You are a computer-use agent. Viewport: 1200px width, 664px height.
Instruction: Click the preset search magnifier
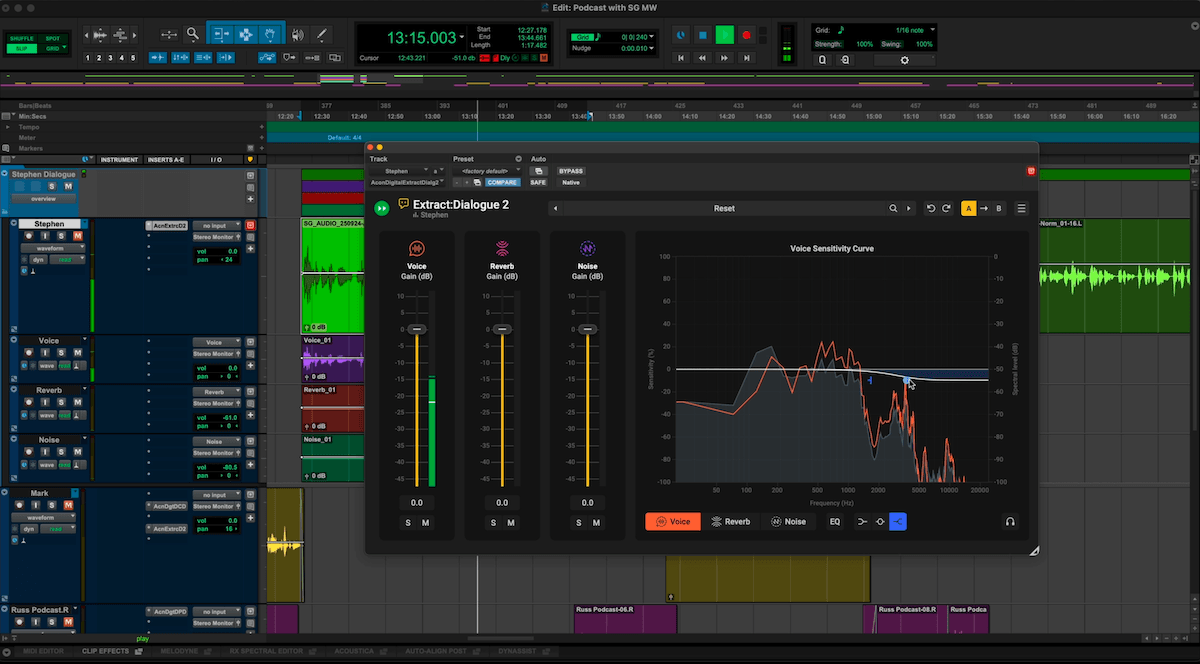click(893, 208)
